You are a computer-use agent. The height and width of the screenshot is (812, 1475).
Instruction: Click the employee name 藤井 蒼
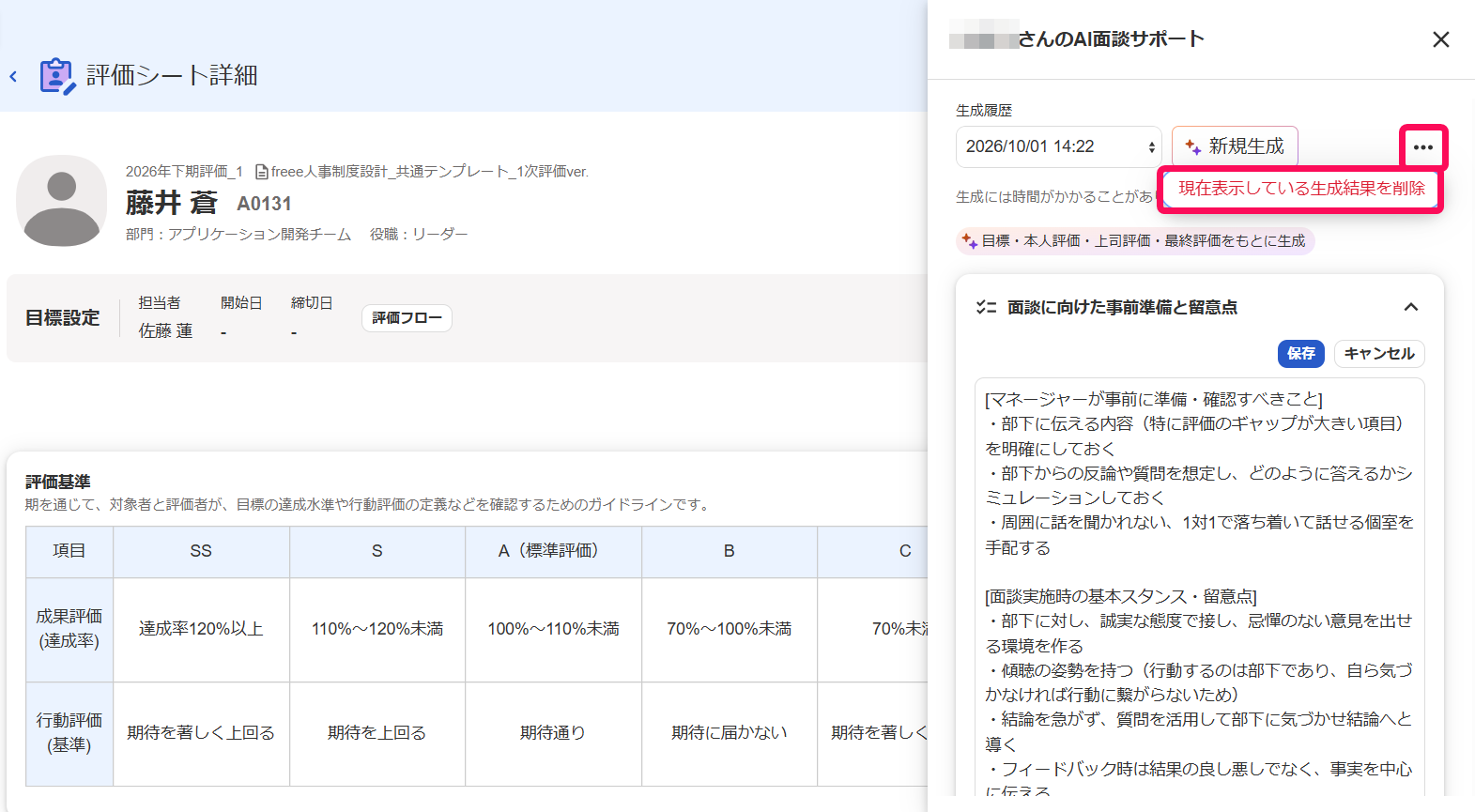[172, 203]
